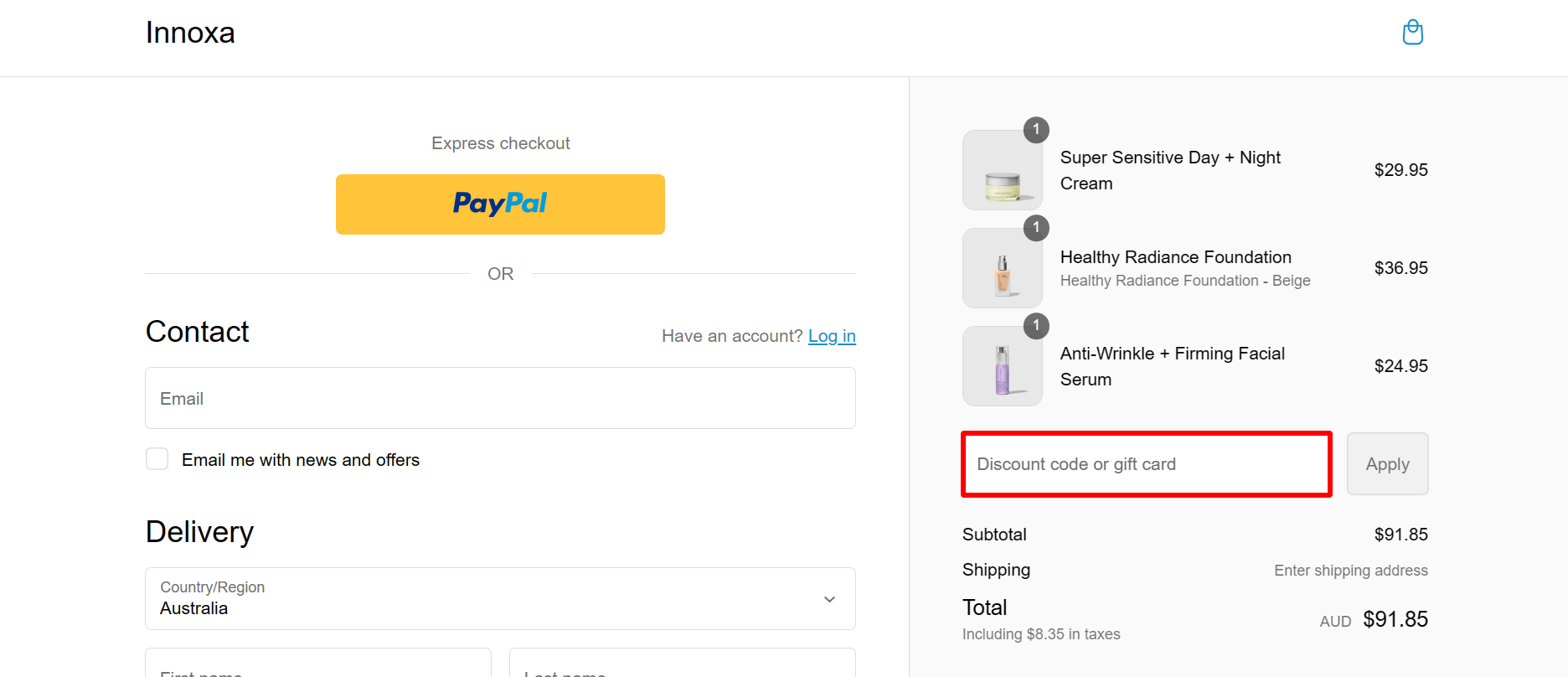Viewport: 1568px width, 677px height.
Task: Click the Express checkout heading
Action: (x=501, y=143)
